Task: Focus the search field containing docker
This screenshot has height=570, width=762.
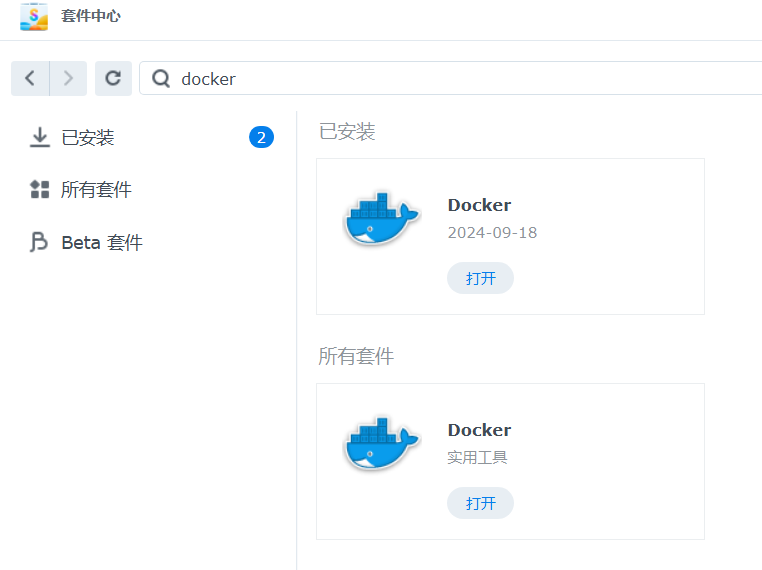Action: (450, 78)
